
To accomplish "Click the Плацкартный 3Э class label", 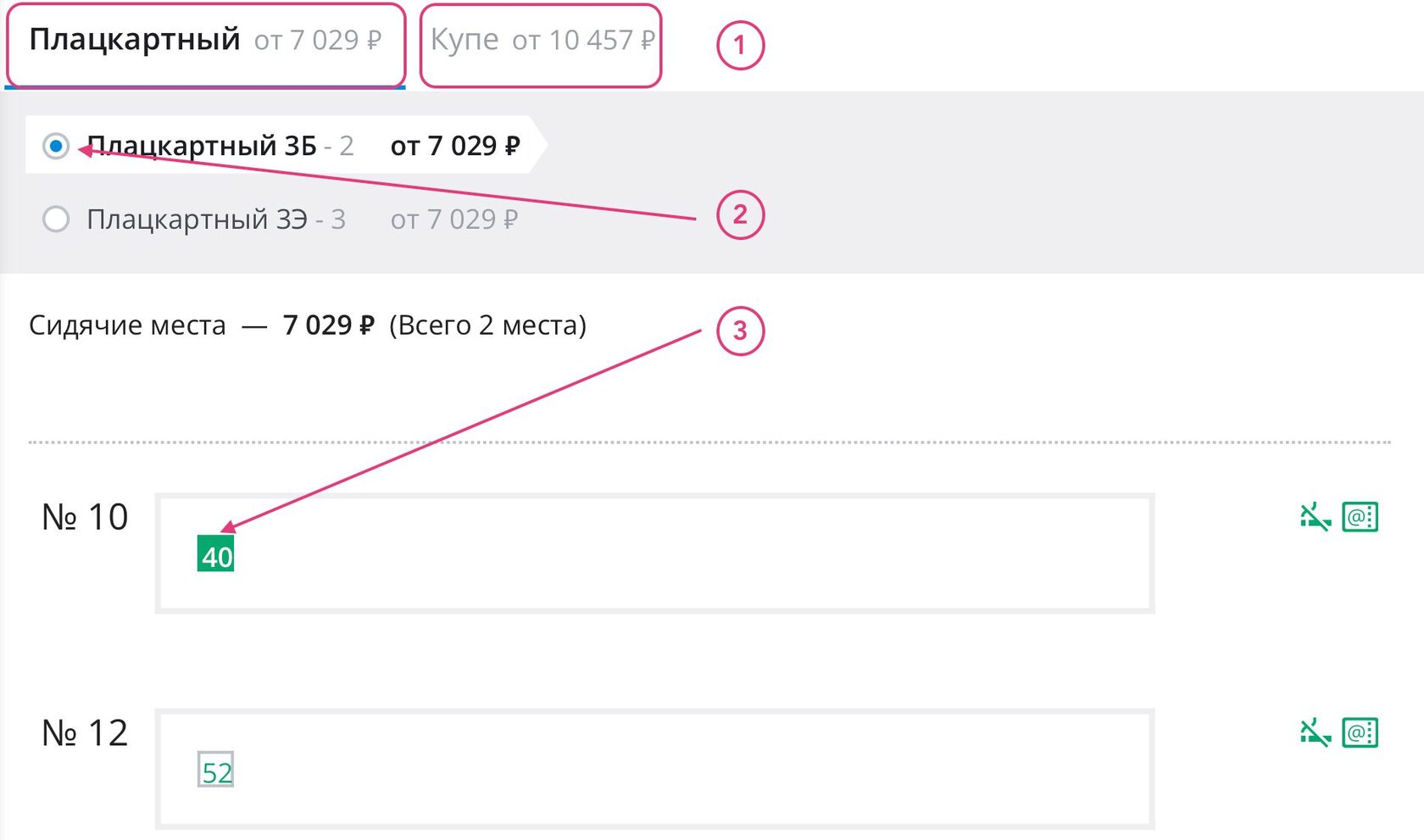I will tap(197, 220).
